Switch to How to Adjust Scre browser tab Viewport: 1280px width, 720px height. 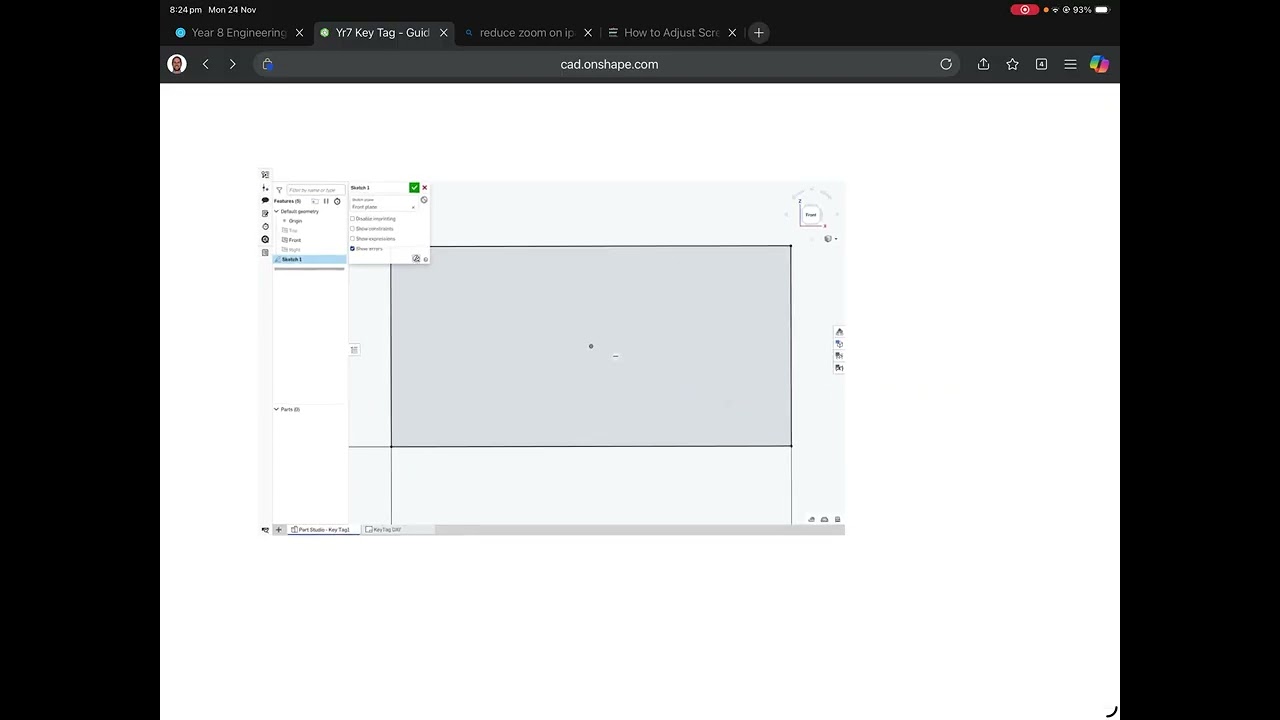pos(672,33)
